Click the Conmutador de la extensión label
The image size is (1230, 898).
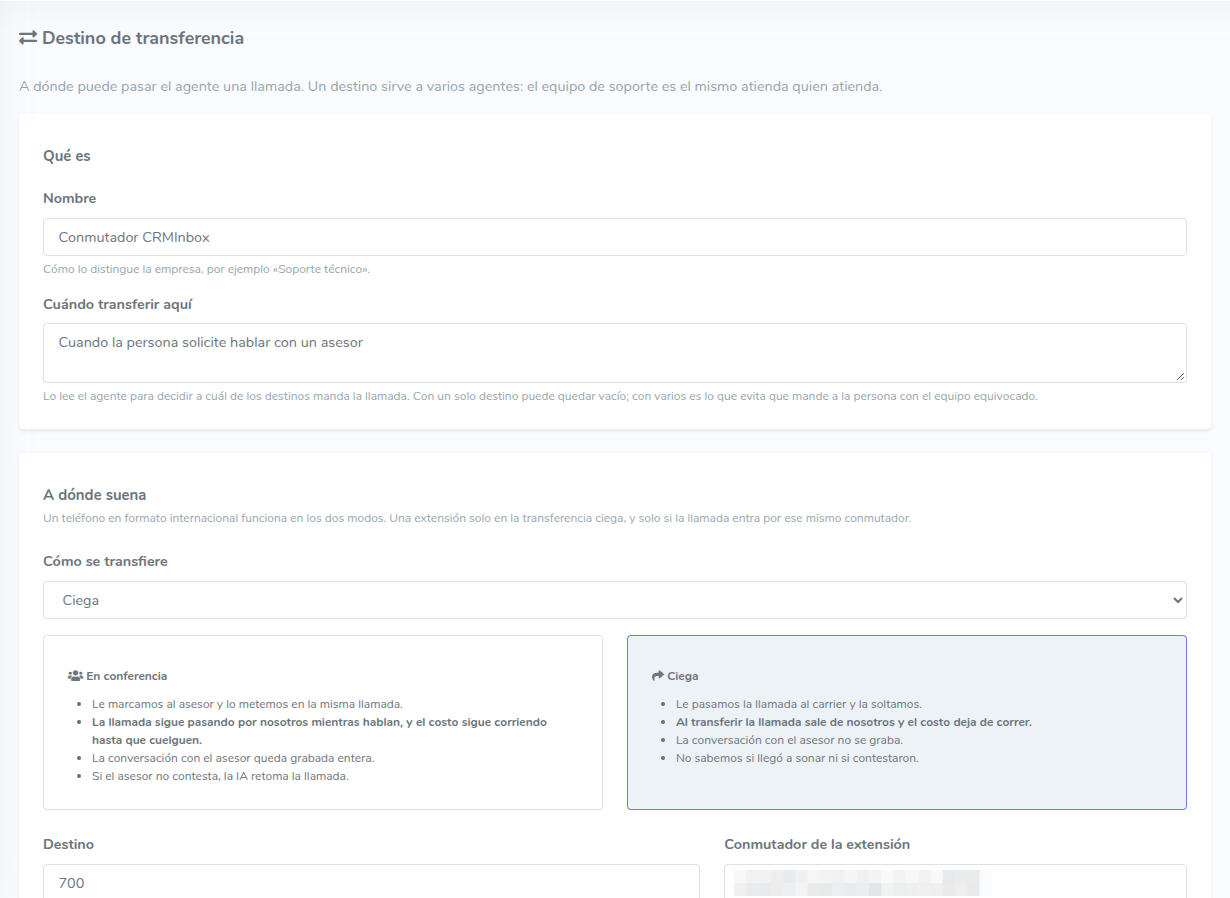817,844
